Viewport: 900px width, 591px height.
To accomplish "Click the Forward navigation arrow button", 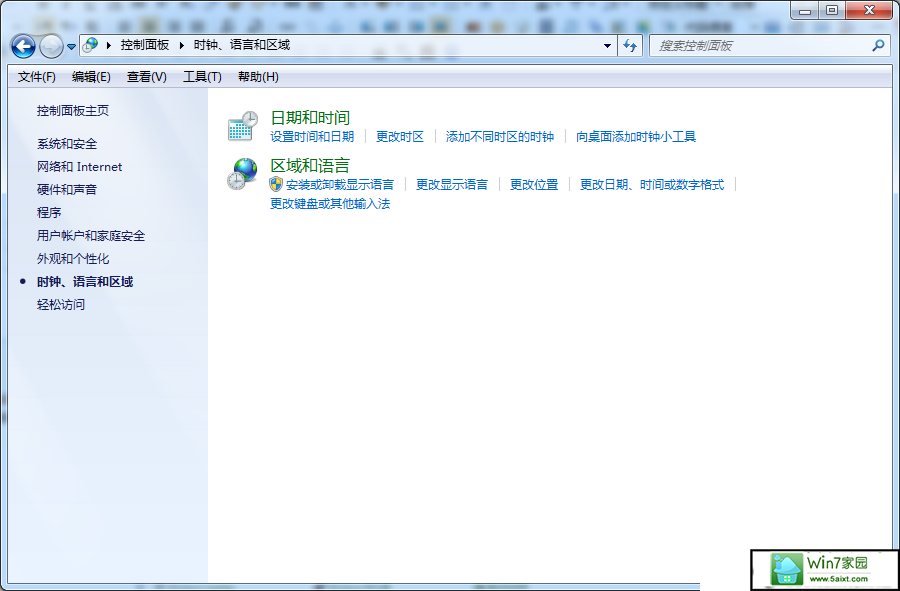I will tap(51, 46).
